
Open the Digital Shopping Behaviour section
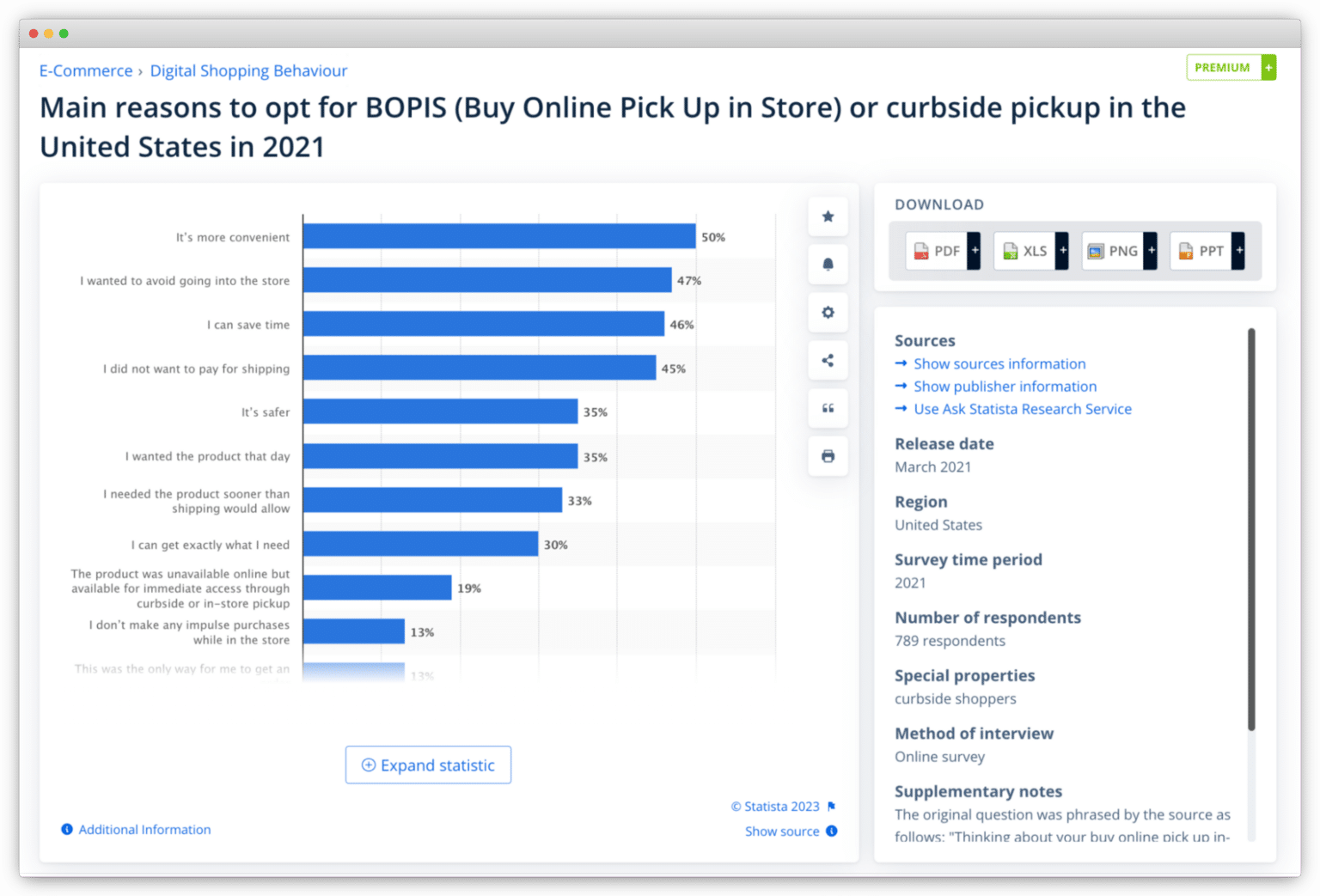point(248,70)
